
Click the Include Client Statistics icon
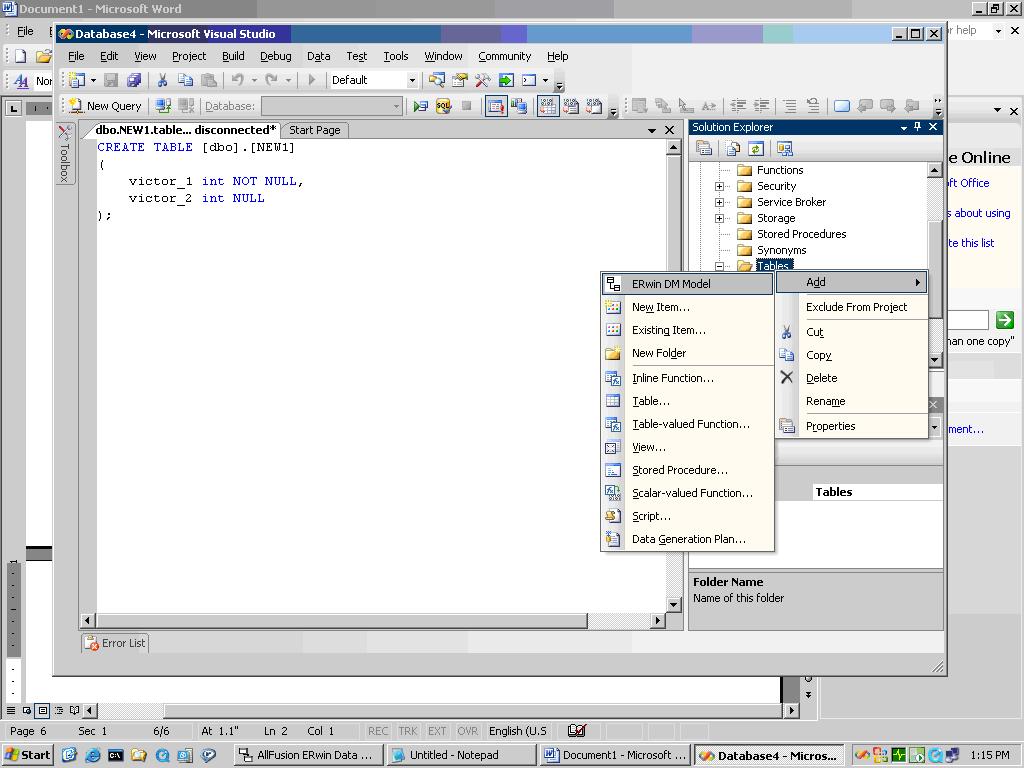pos(519,106)
